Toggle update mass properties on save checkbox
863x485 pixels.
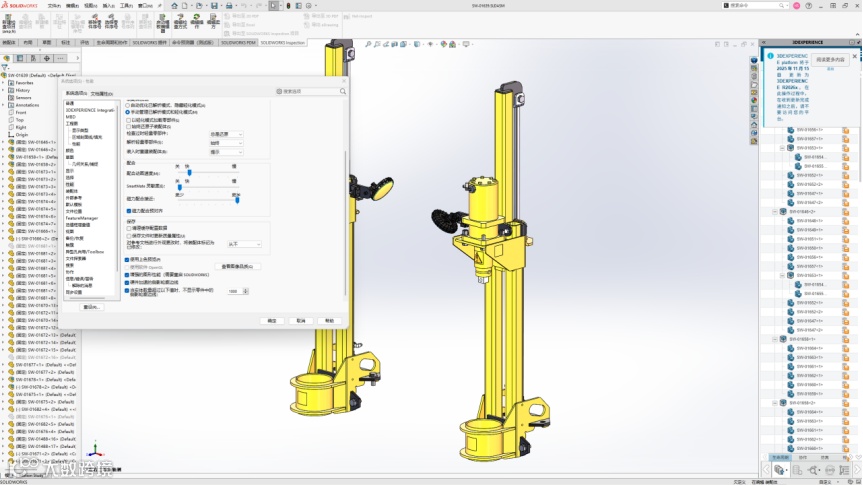pos(128,236)
